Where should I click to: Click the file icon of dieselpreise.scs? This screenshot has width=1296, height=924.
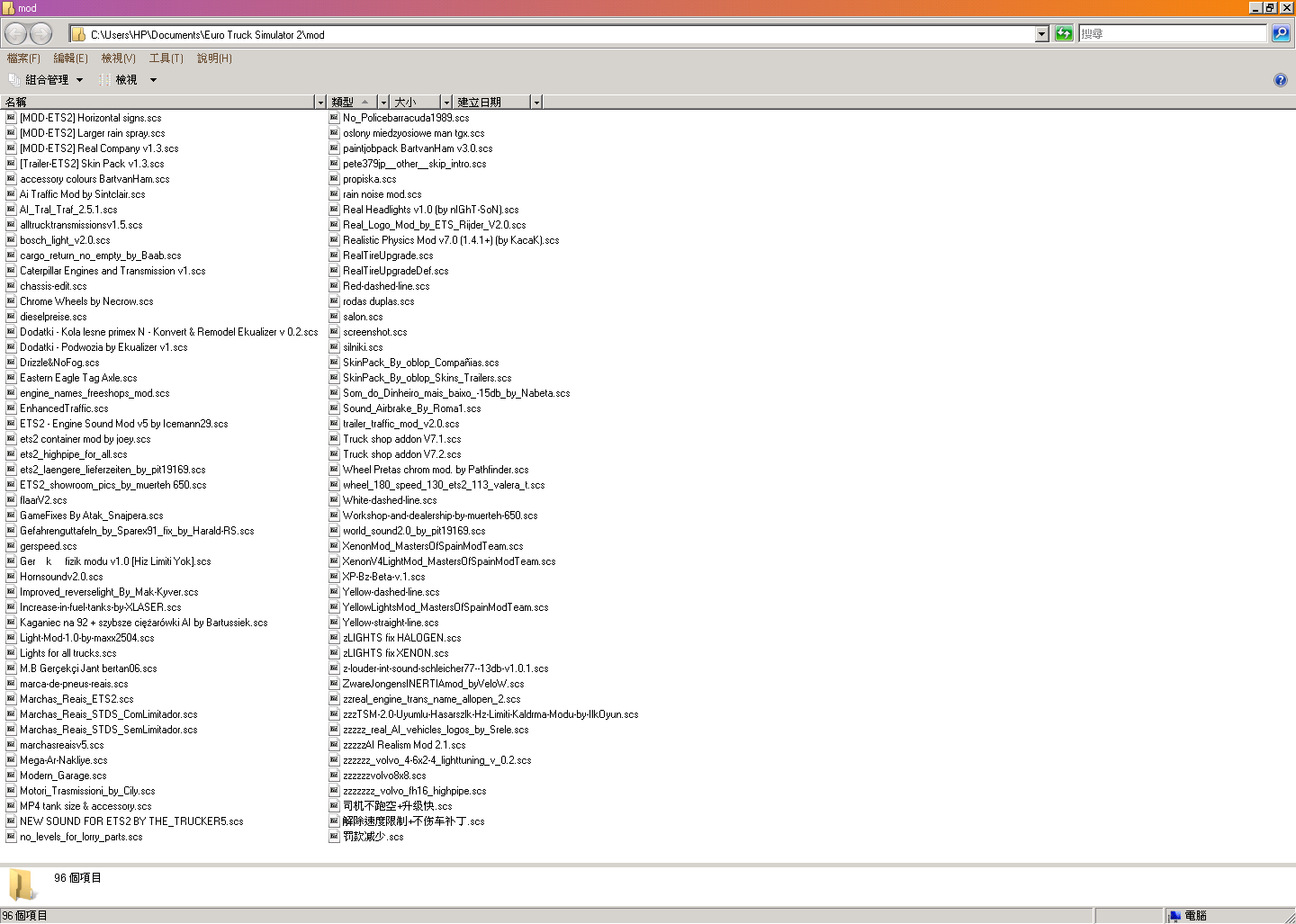click(11, 317)
